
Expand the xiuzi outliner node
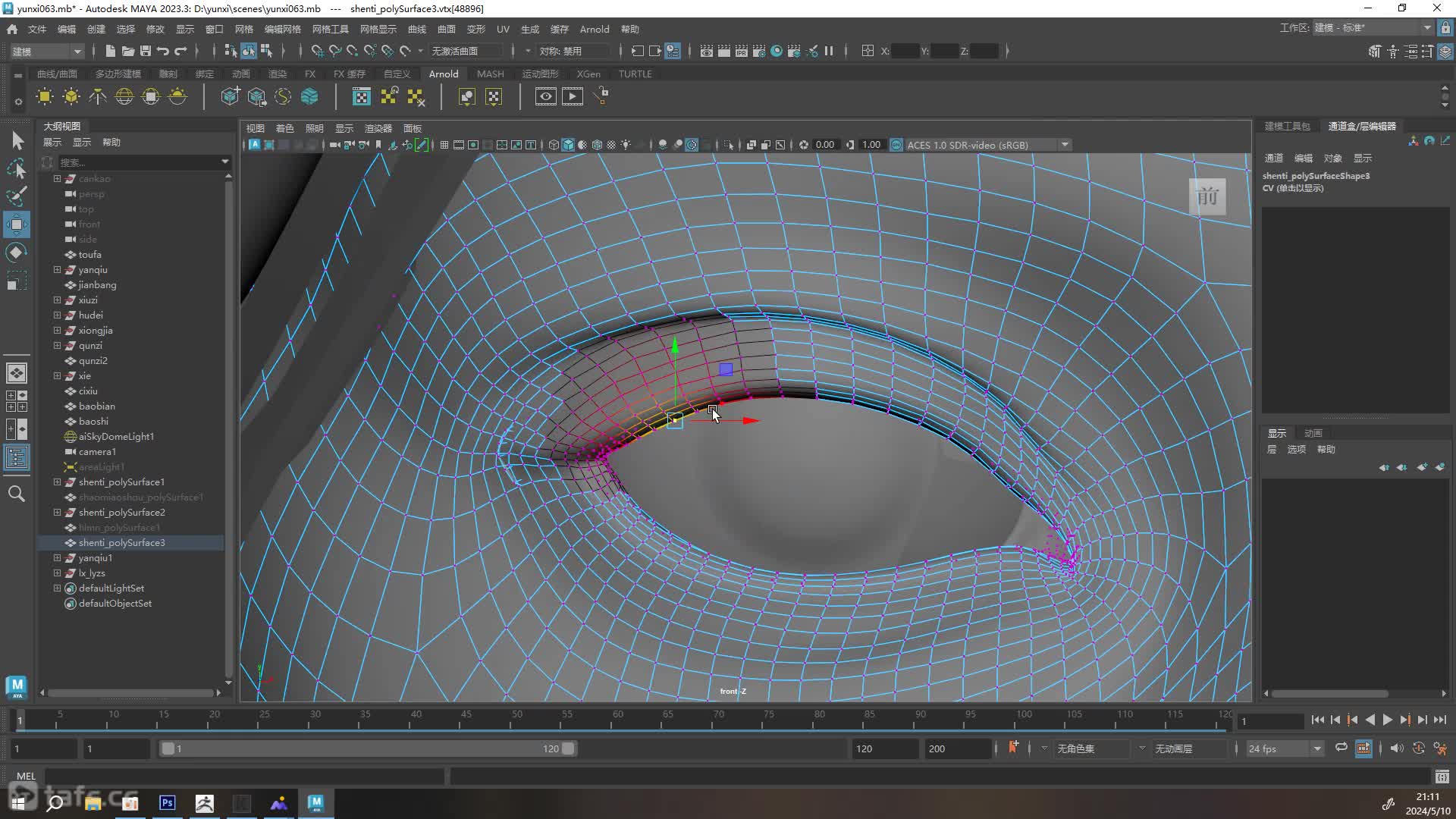point(57,300)
